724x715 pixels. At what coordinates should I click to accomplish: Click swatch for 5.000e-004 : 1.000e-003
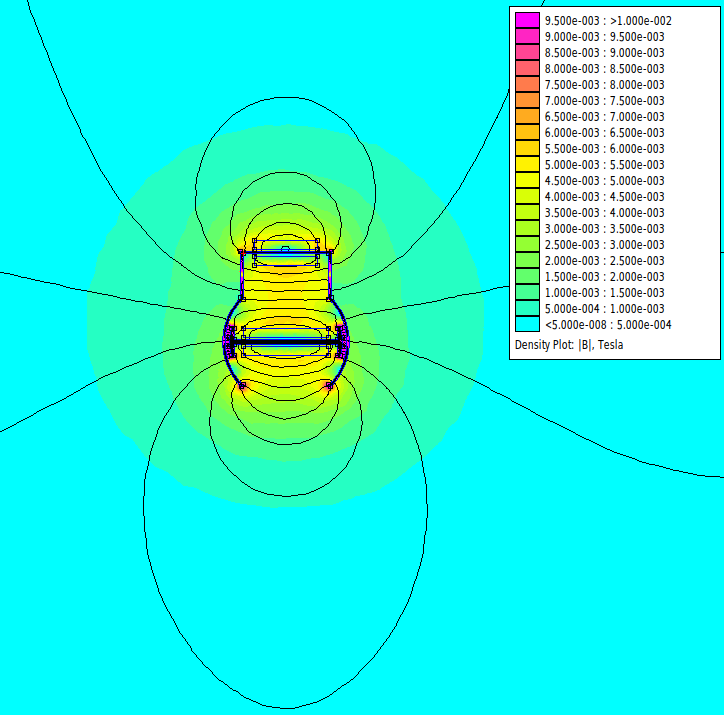pos(527,308)
